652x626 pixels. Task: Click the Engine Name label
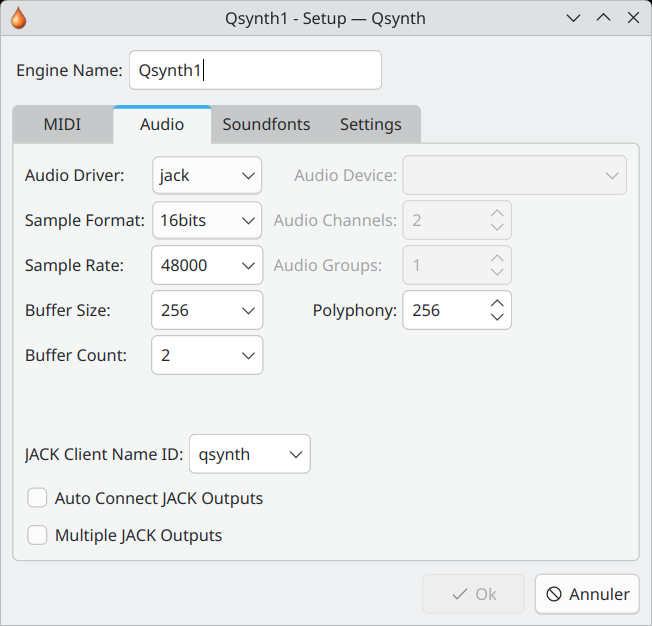click(x=69, y=70)
